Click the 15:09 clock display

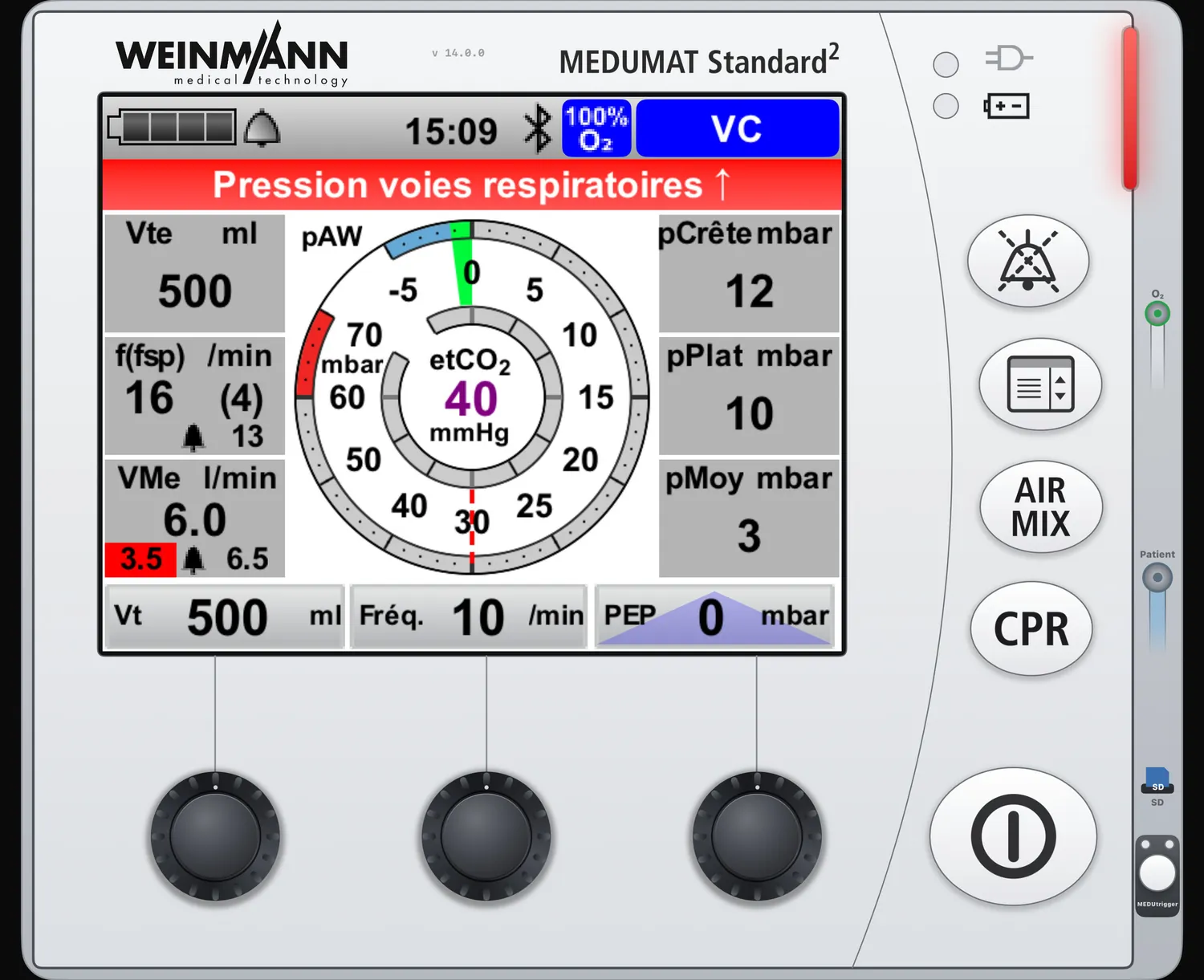coord(451,131)
